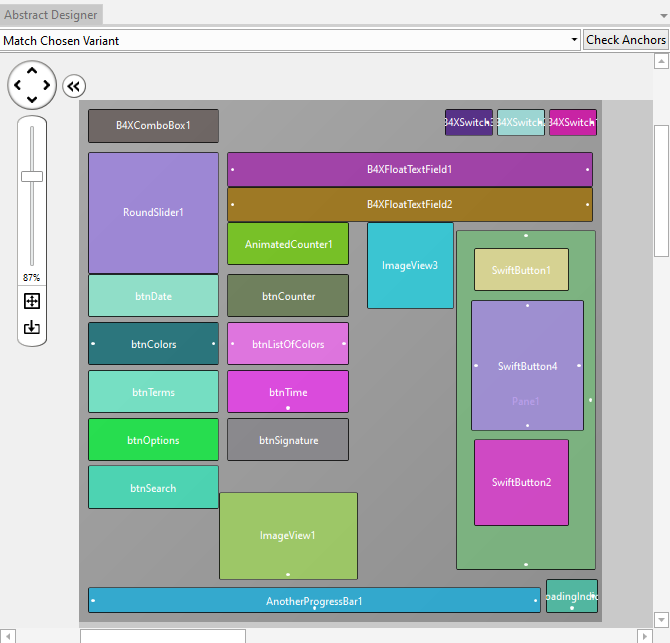Screen dimensions: 670x643
Task: Select the btnSignature view
Action: (288, 440)
